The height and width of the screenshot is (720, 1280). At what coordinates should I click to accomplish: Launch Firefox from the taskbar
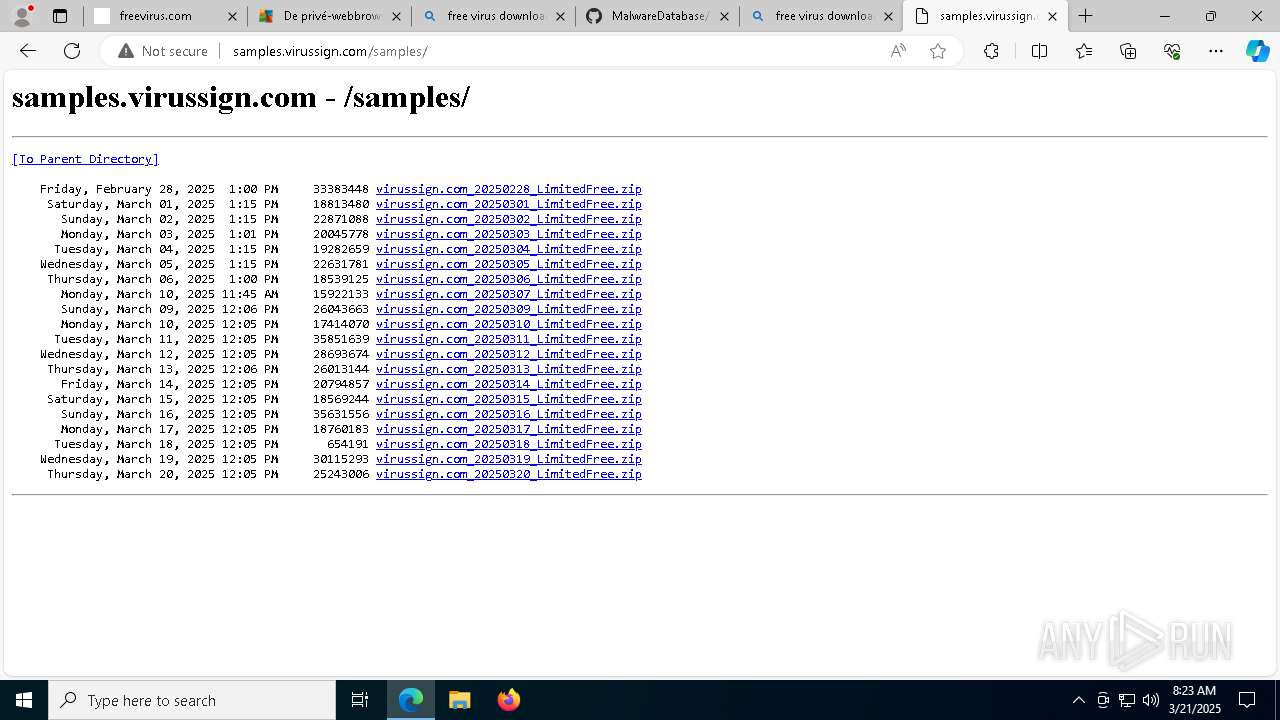[508, 700]
